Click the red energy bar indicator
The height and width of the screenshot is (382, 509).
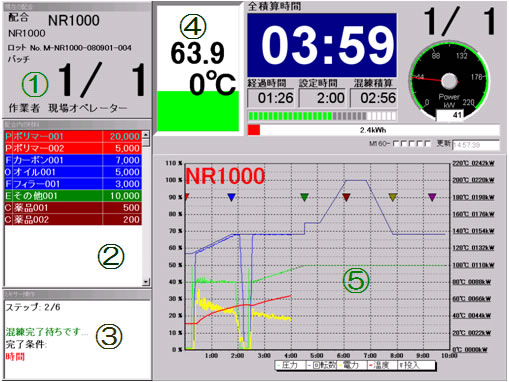tap(254, 130)
